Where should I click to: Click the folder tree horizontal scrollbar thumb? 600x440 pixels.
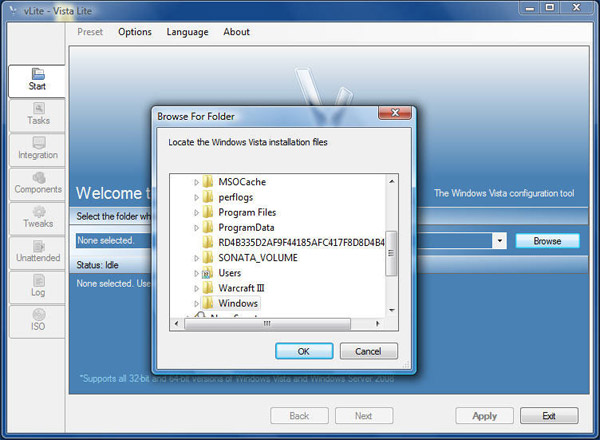267,324
